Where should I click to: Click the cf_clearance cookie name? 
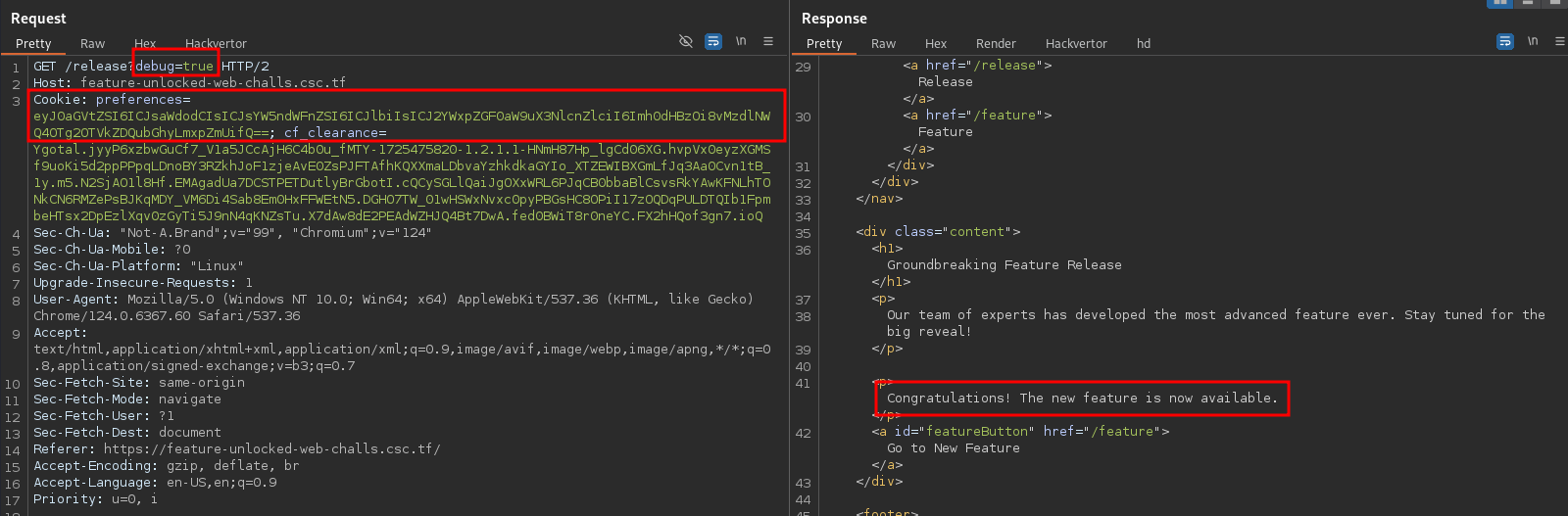331,133
